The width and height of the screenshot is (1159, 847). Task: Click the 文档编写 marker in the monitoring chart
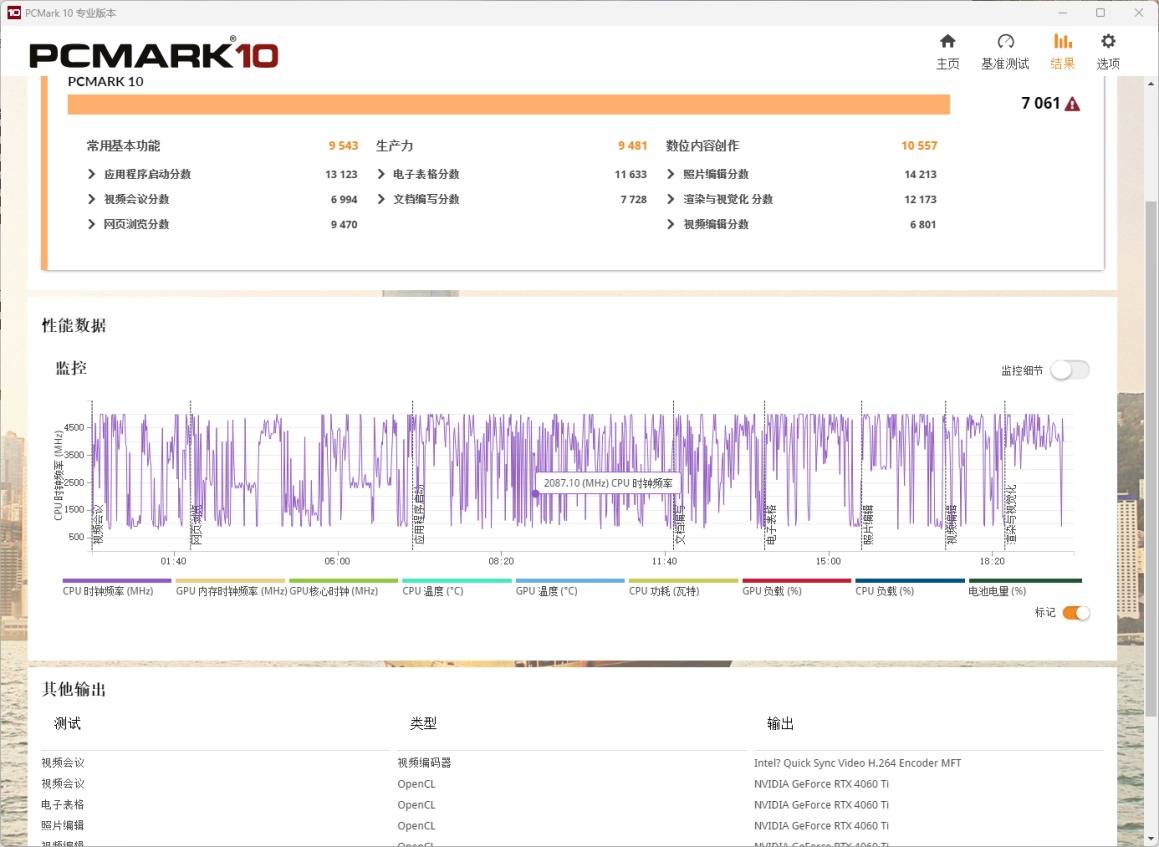coord(680,525)
